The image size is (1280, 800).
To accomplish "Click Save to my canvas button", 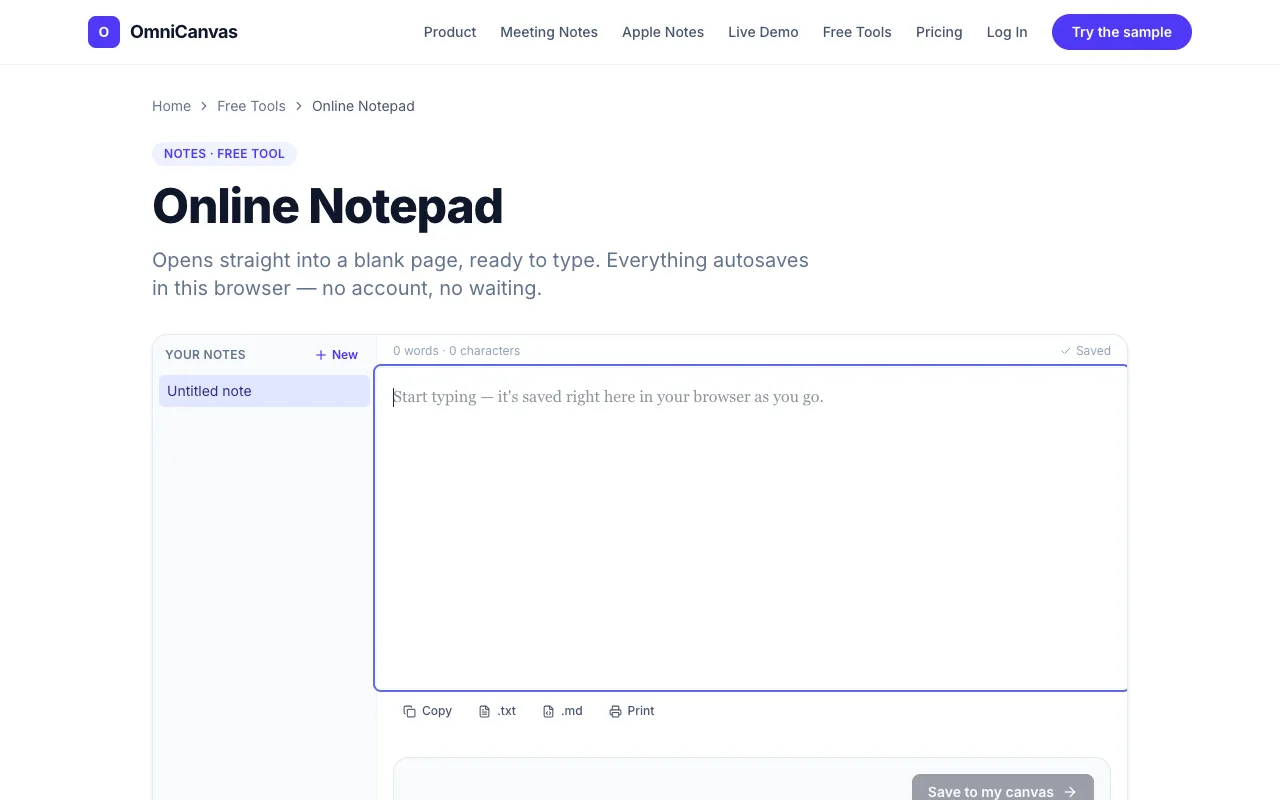I will pyautogui.click(x=1003, y=788).
